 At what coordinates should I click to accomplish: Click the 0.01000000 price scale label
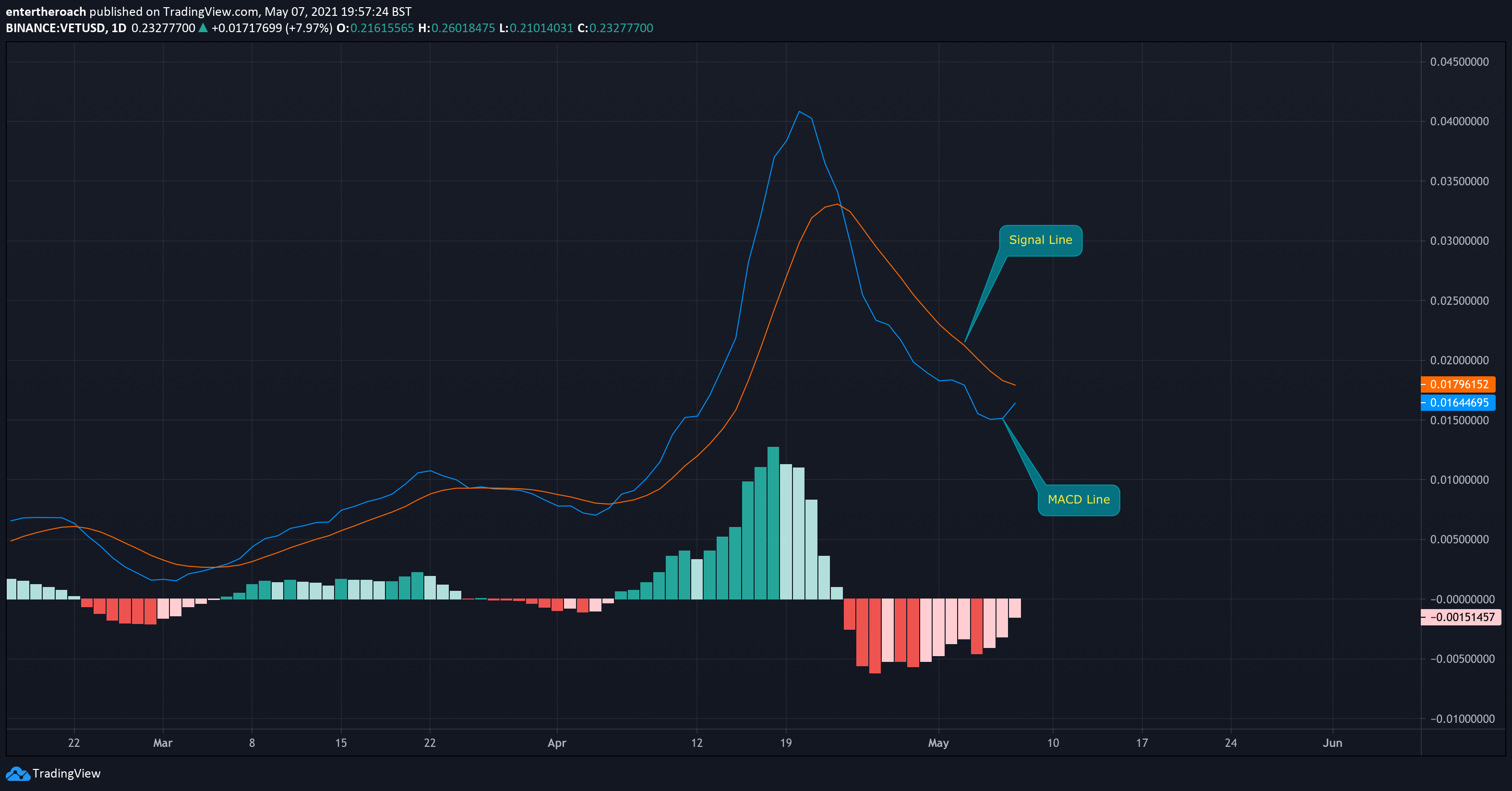pos(1459,479)
